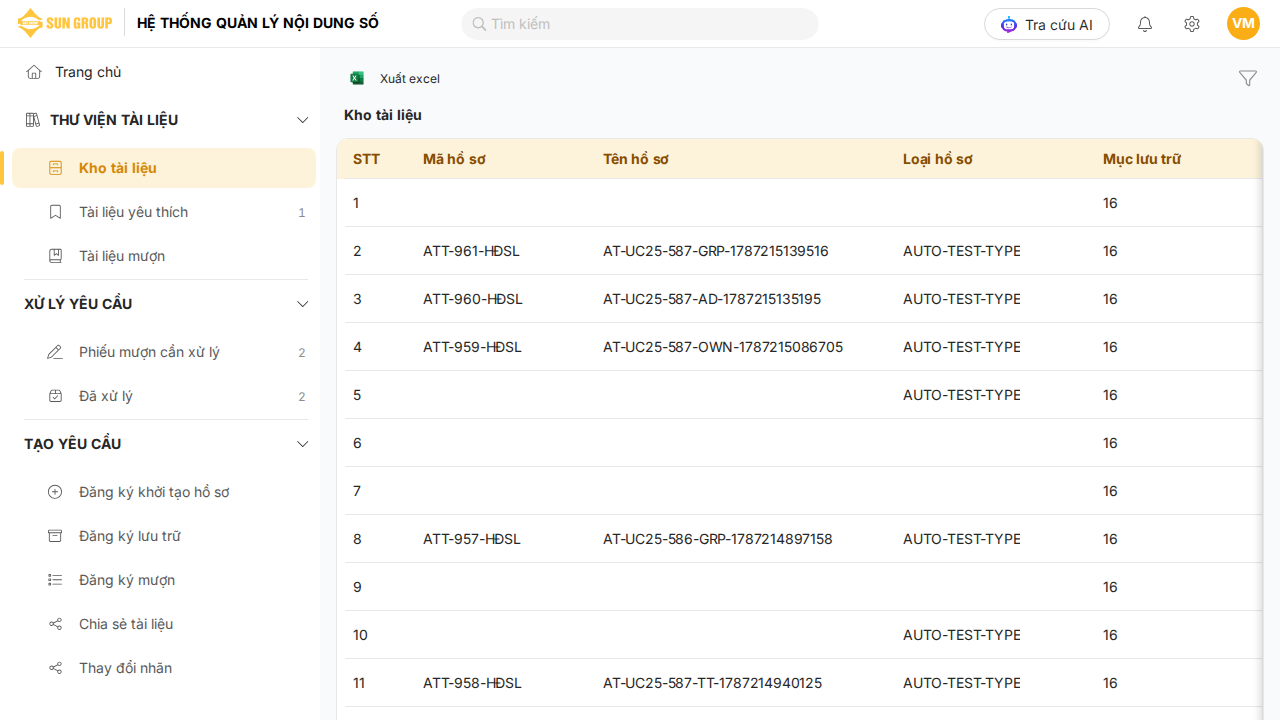Open Đăng ký mượn

pos(163,580)
